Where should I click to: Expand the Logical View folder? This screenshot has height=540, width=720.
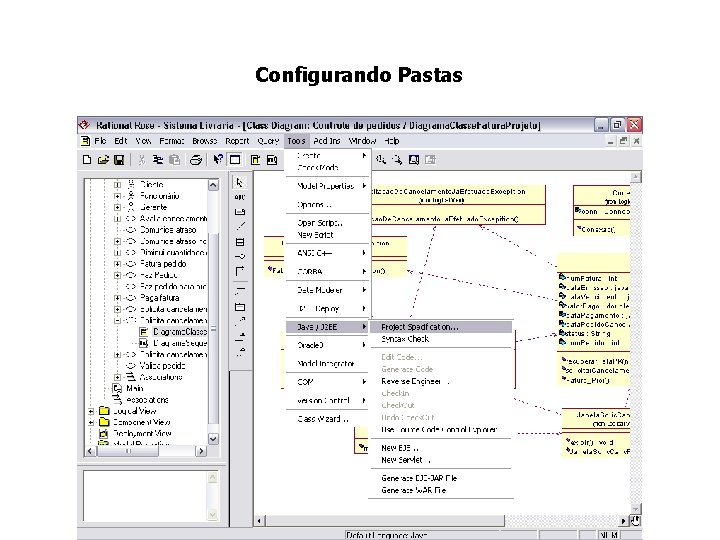(x=91, y=411)
